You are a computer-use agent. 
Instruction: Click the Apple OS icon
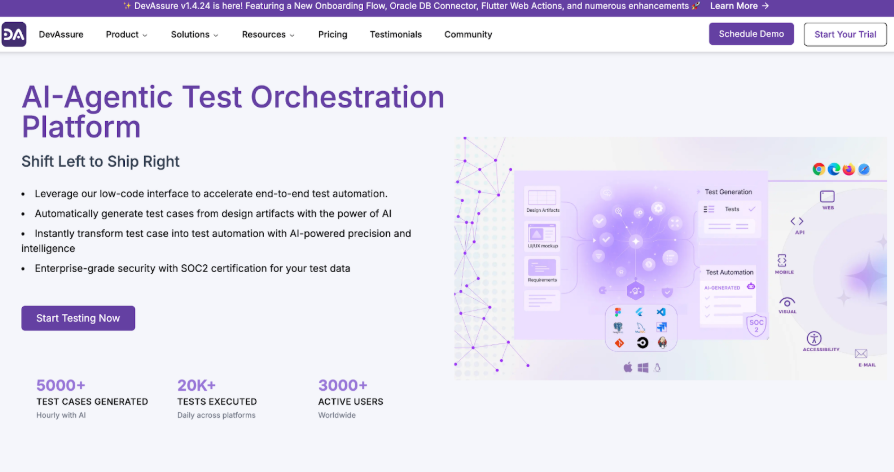point(628,367)
